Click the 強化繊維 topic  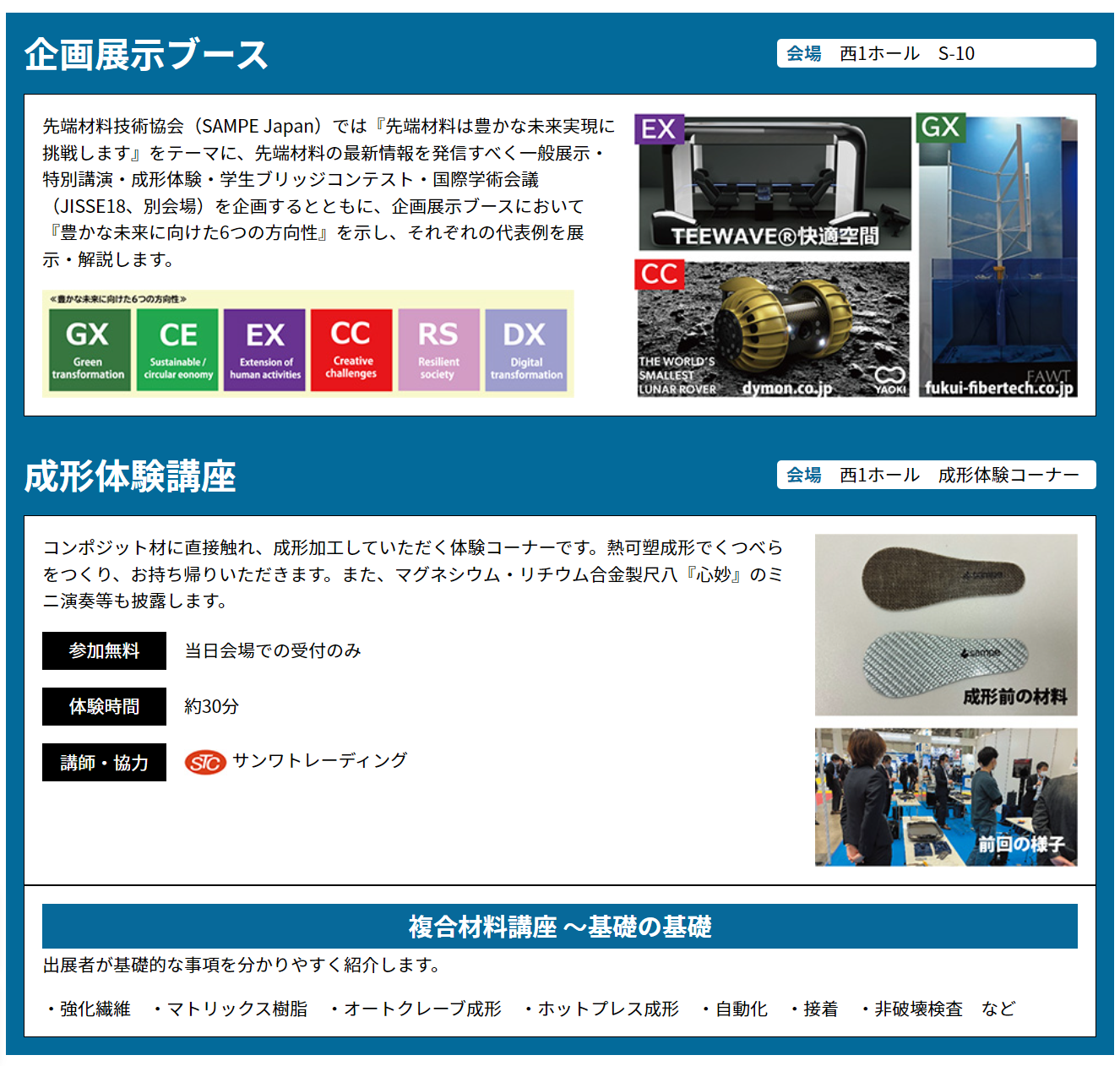[95, 1009]
